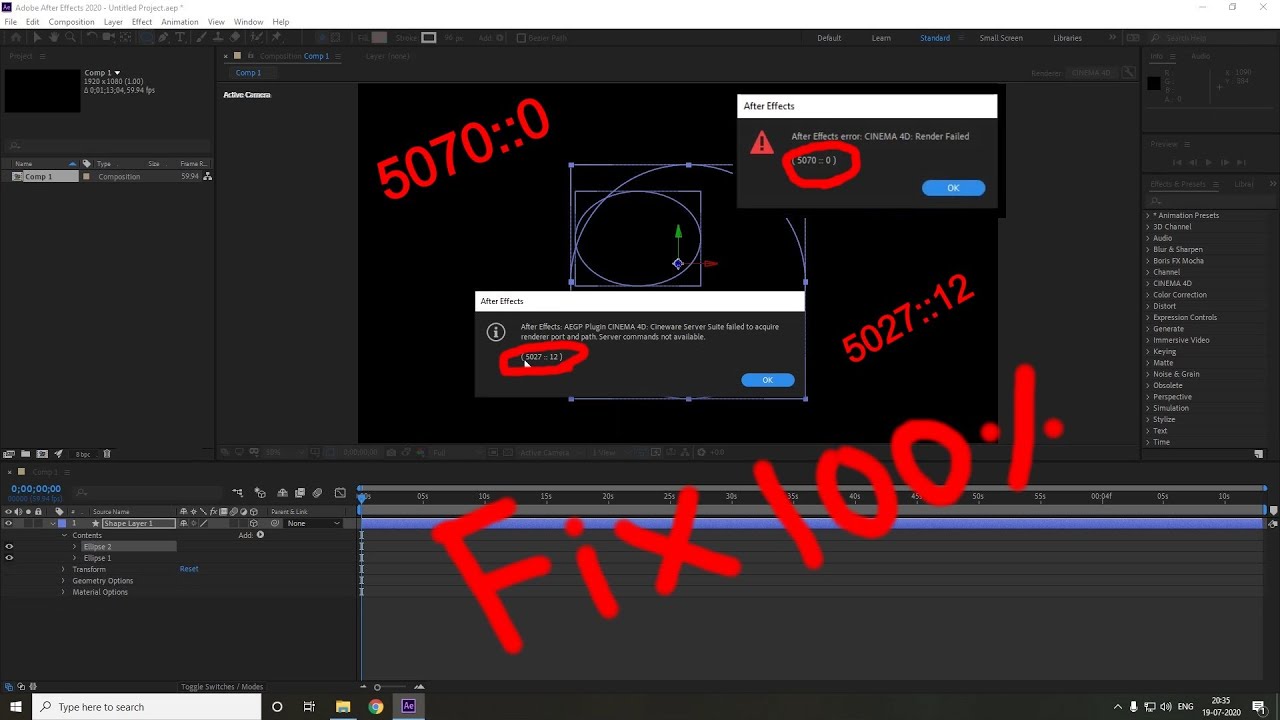Select the Selection tool arrow
This screenshot has height=720, width=1280.
tap(37, 38)
